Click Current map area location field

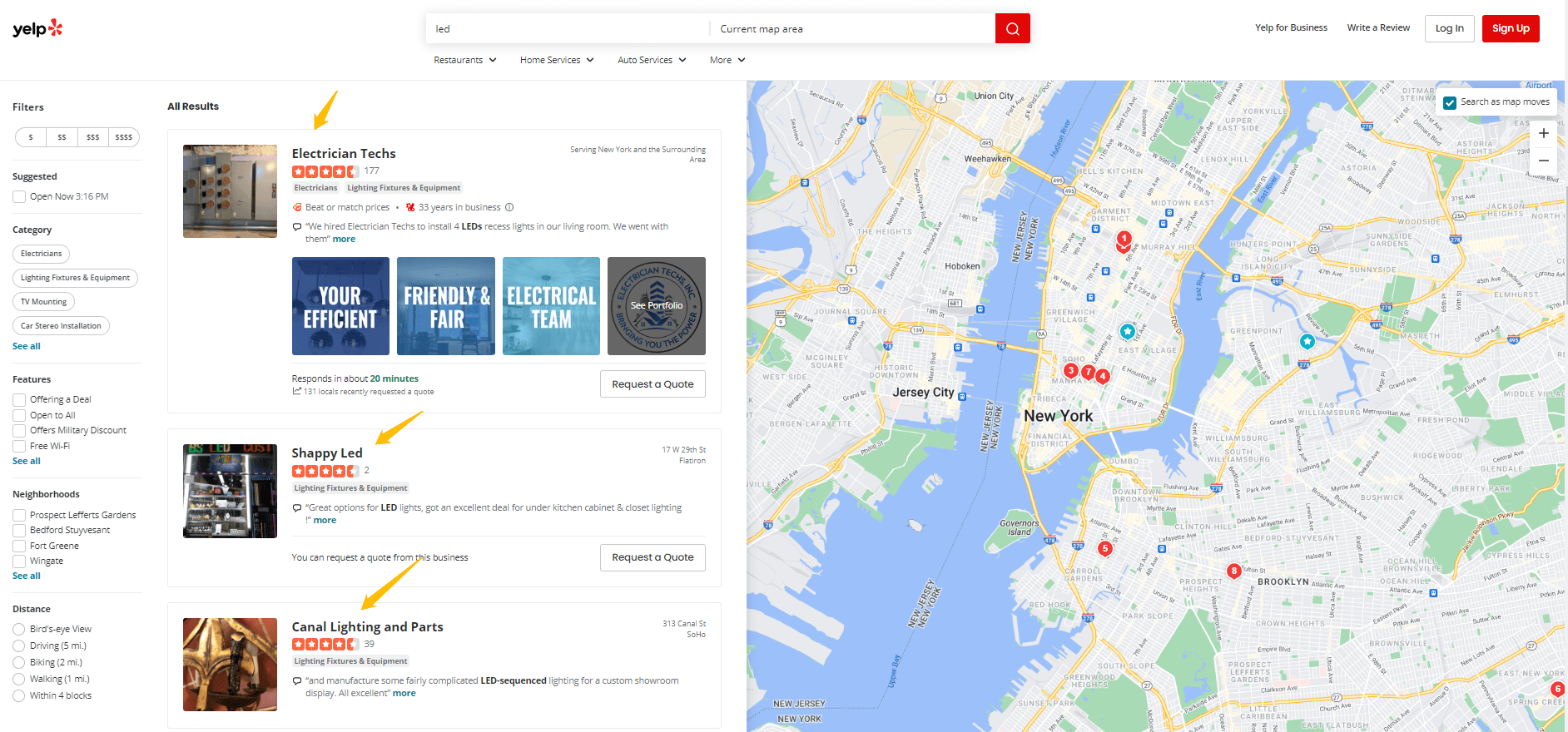[853, 28]
